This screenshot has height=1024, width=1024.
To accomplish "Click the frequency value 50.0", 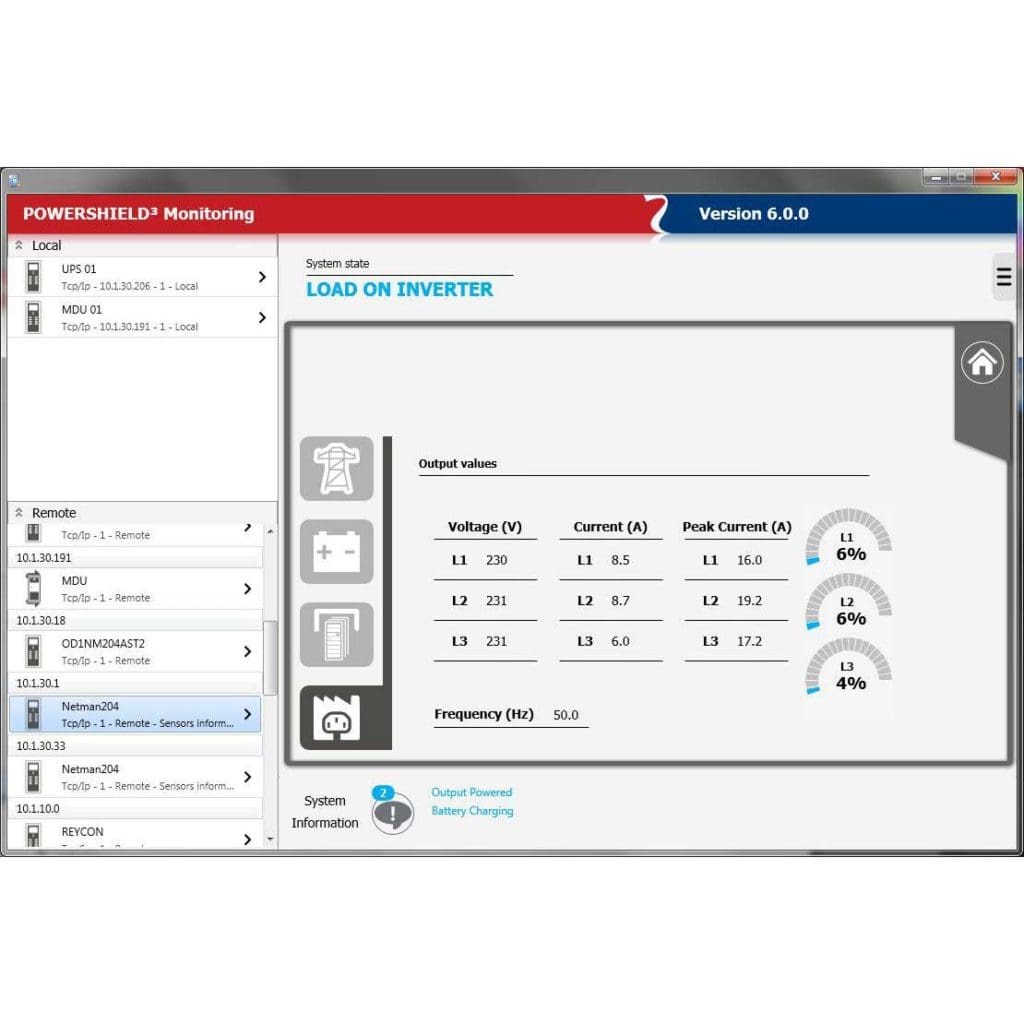I will pyautogui.click(x=566, y=715).
